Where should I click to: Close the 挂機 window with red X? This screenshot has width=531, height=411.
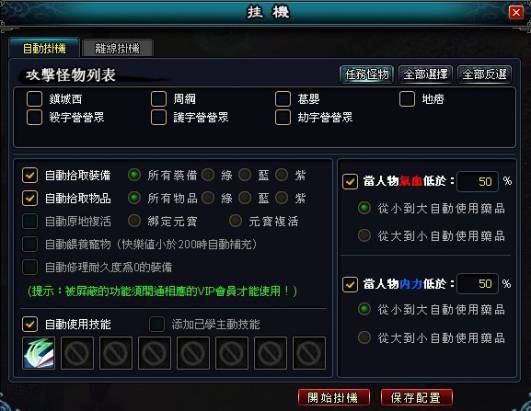[516, 13]
